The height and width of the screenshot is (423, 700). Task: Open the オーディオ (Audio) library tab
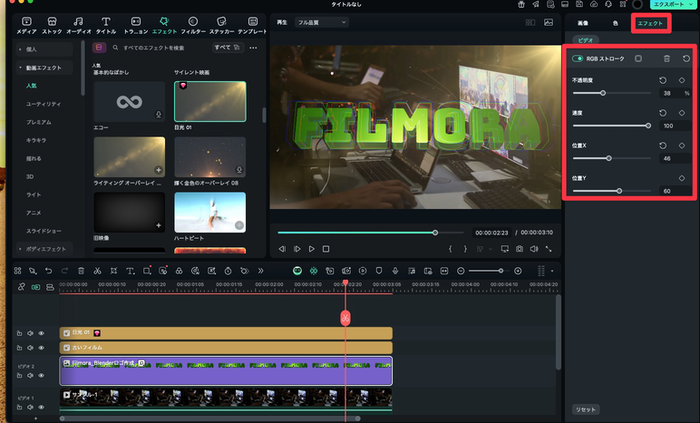tap(78, 24)
